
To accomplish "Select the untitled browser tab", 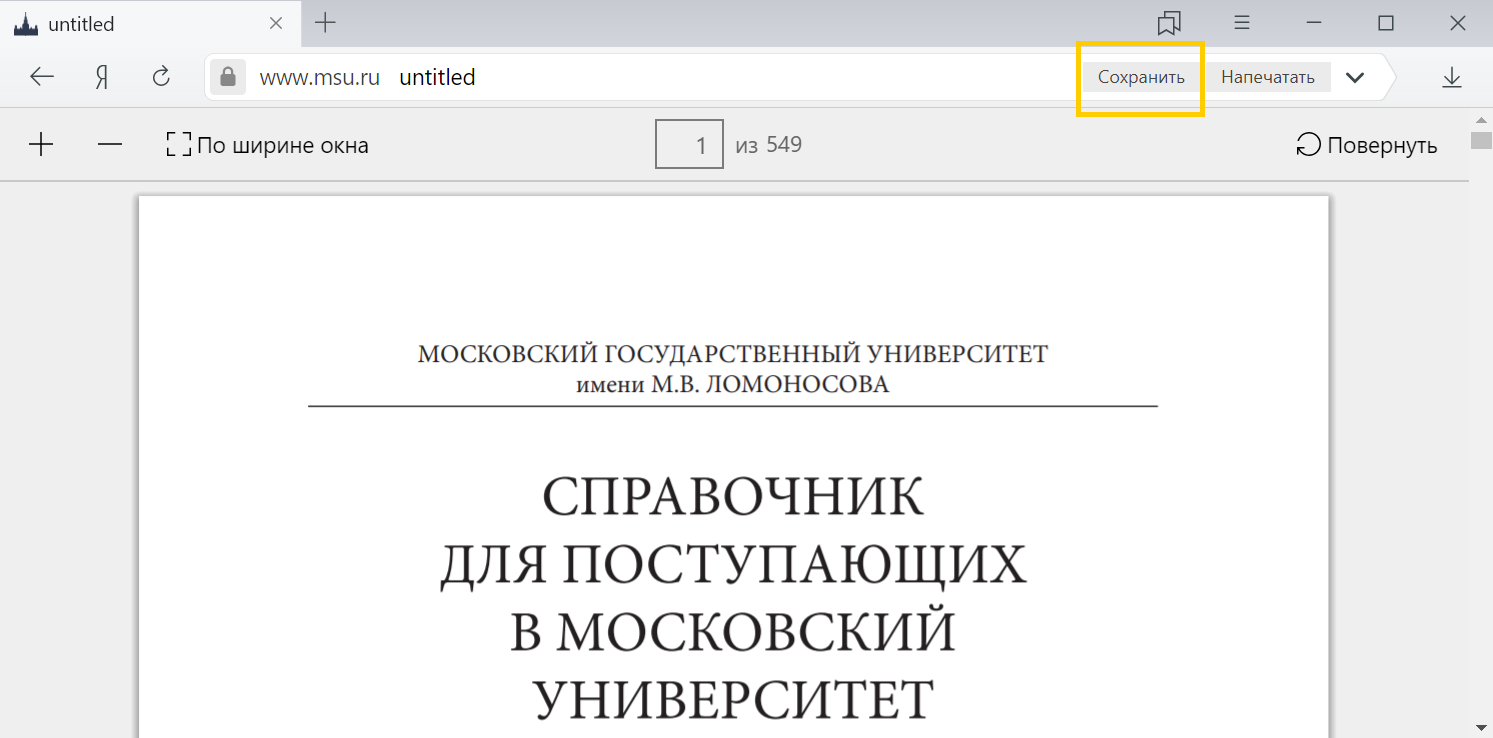I will point(148,24).
